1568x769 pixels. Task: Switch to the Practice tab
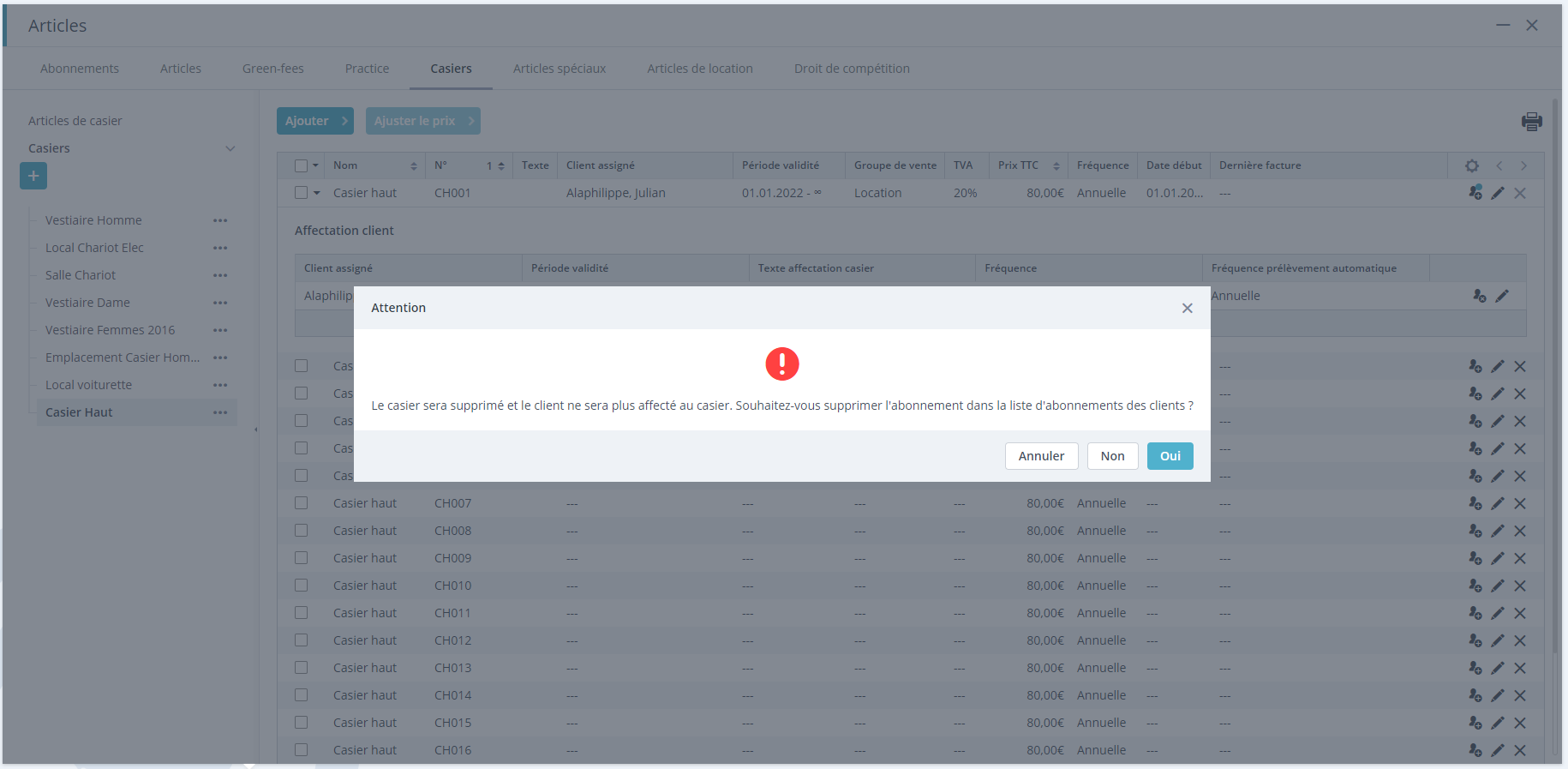pos(367,69)
